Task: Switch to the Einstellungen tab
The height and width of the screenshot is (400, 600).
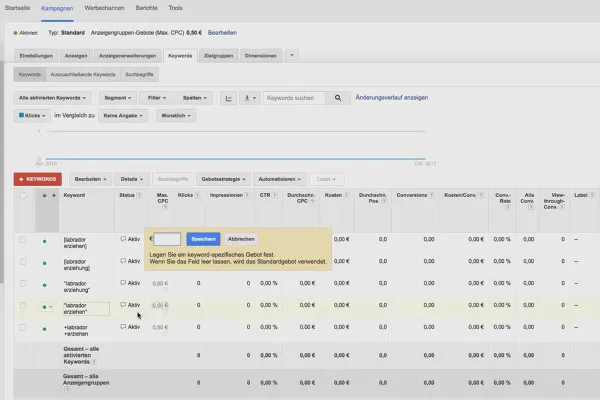Action: [36, 56]
